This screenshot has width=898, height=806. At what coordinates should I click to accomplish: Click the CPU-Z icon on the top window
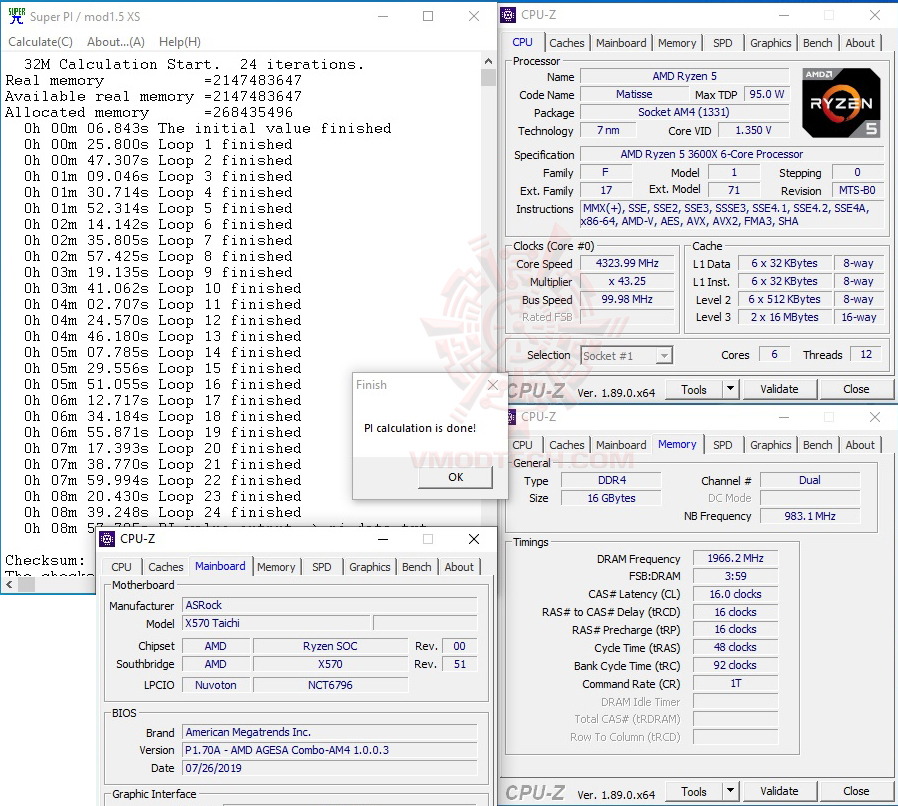[507, 15]
